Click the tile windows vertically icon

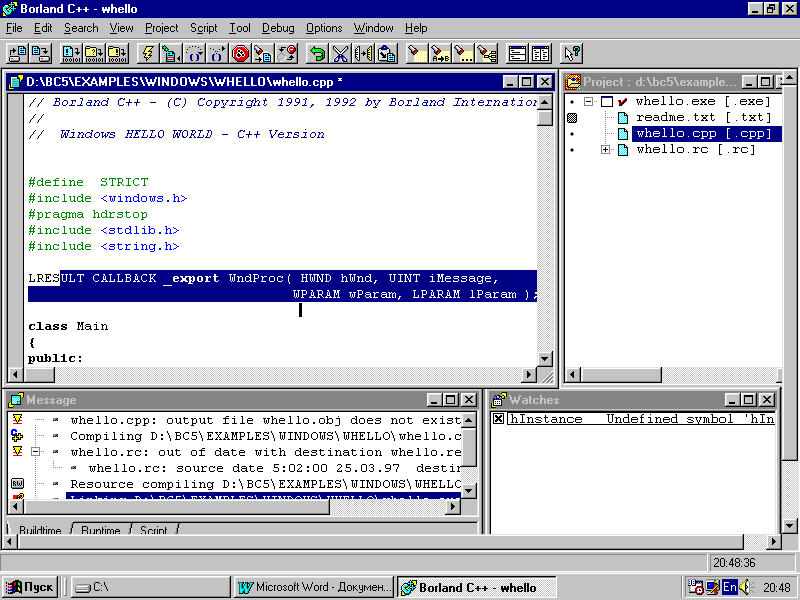coord(540,53)
